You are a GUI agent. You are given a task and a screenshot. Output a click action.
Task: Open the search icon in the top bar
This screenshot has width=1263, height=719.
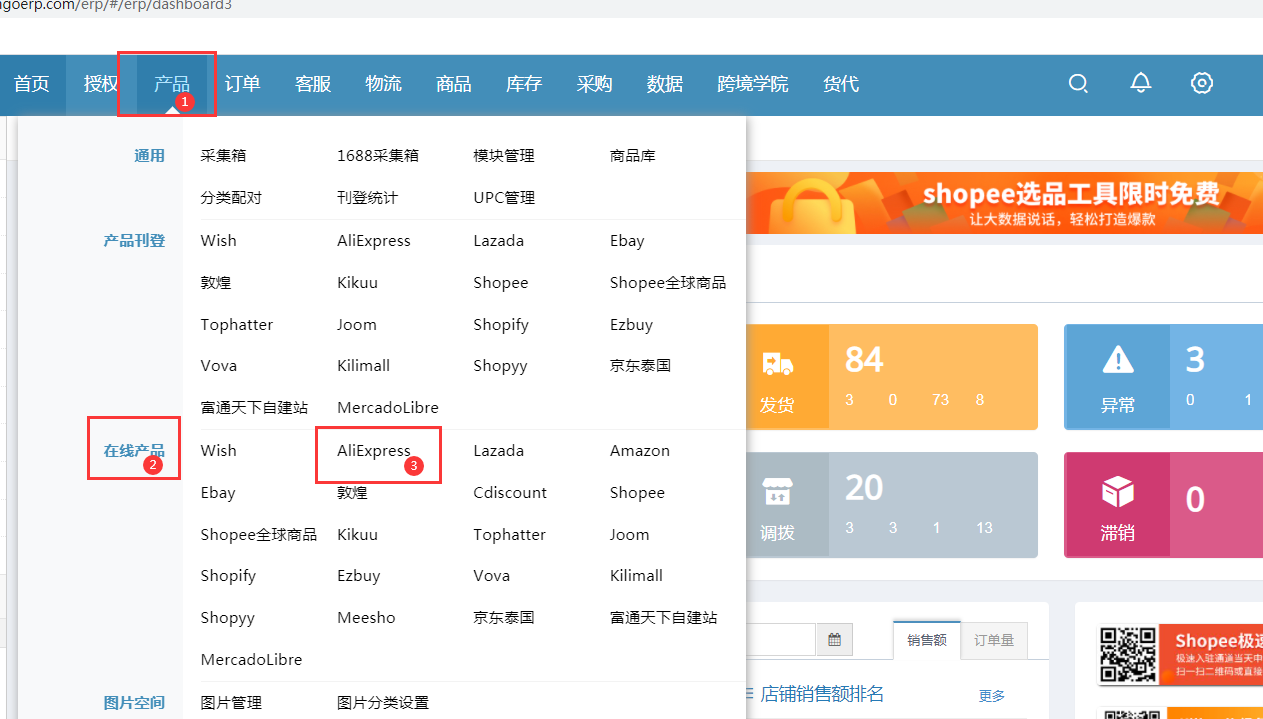1078,84
